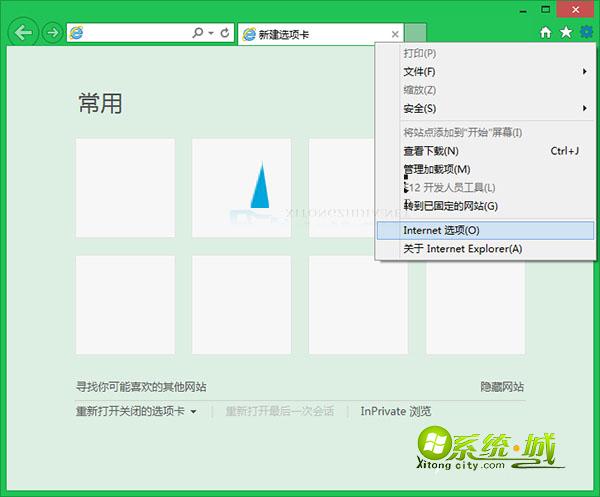This screenshot has width=600, height=497.
Task: Refresh the page with the reload icon
Action: pos(225,33)
